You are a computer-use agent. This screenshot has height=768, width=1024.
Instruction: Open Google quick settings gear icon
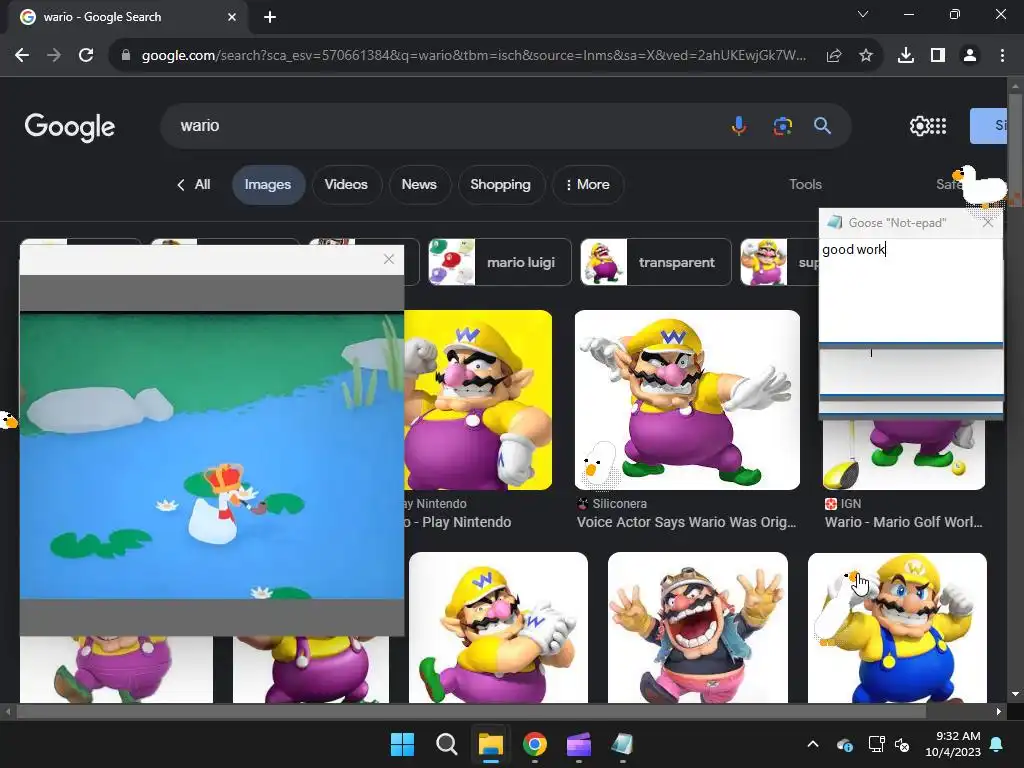(x=919, y=126)
